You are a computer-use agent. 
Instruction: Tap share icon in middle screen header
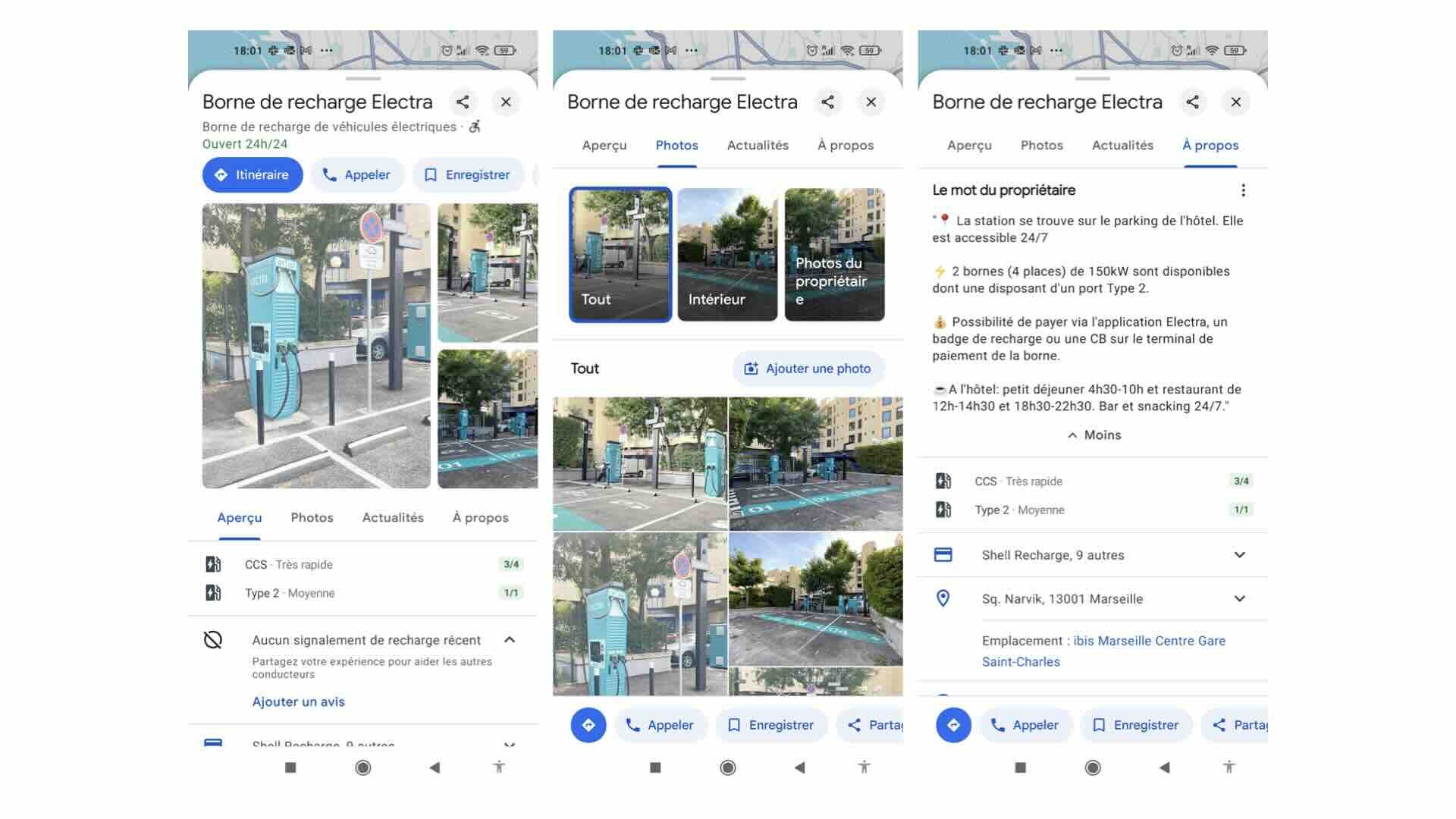pyautogui.click(x=828, y=102)
